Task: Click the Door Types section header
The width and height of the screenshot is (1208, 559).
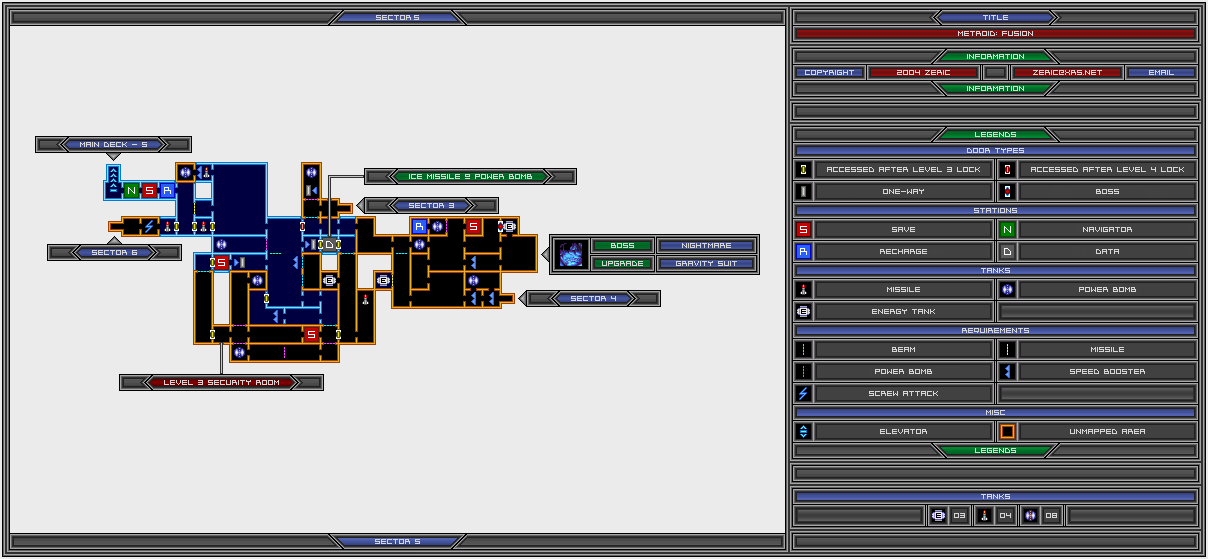Action: click(x=995, y=151)
